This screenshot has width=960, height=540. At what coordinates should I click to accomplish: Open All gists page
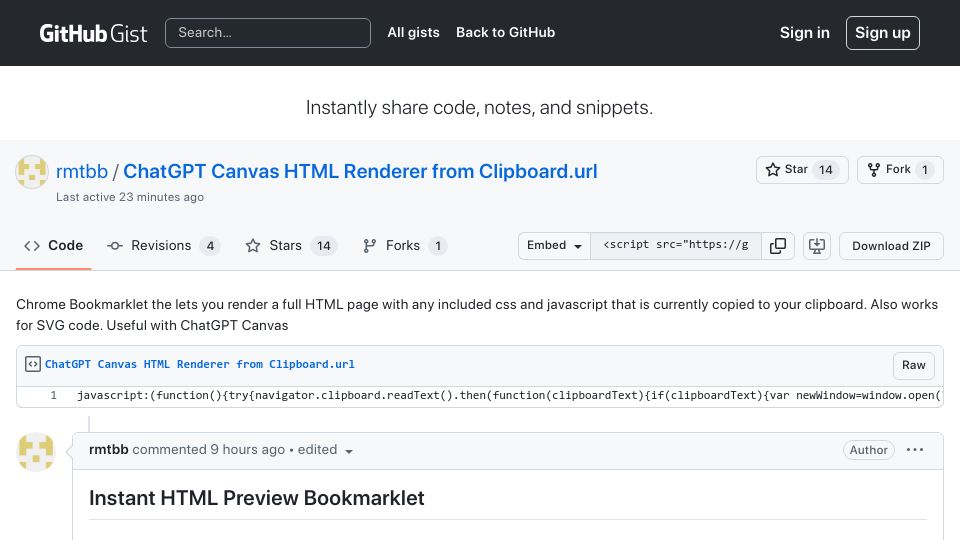click(x=413, y=32)
